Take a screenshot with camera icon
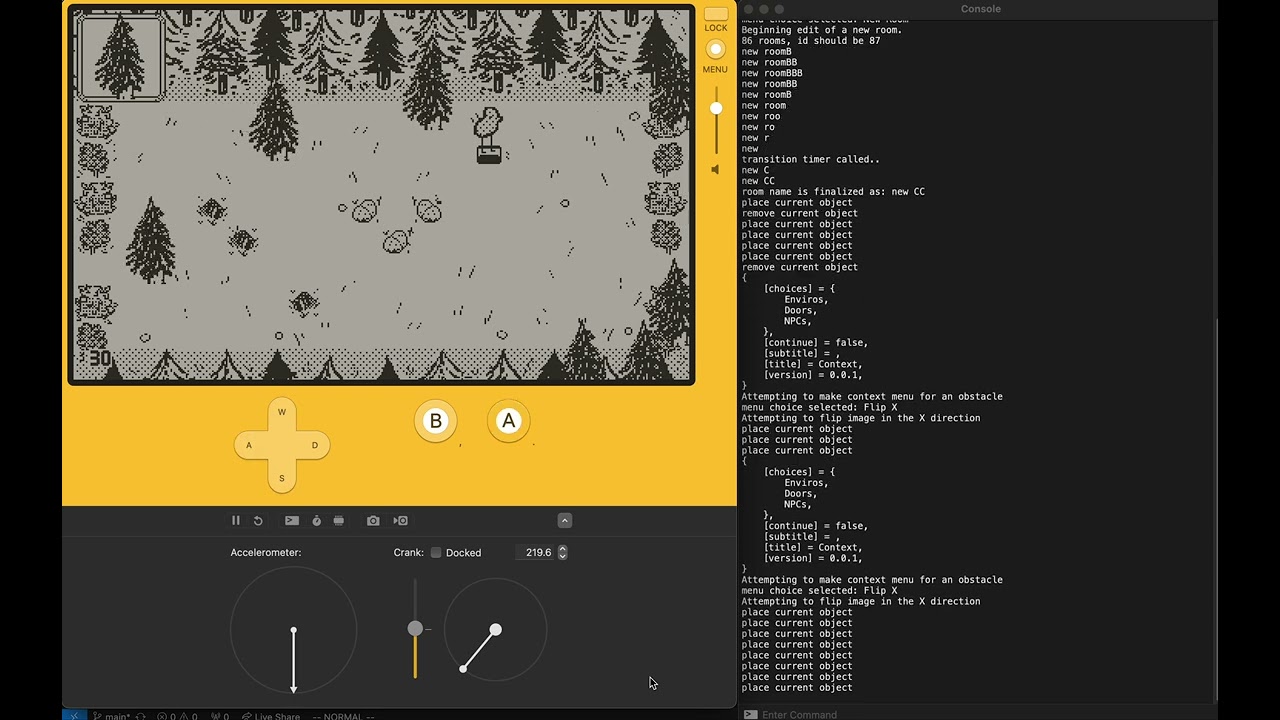1280x720 pixels. (x=373, y=521)
